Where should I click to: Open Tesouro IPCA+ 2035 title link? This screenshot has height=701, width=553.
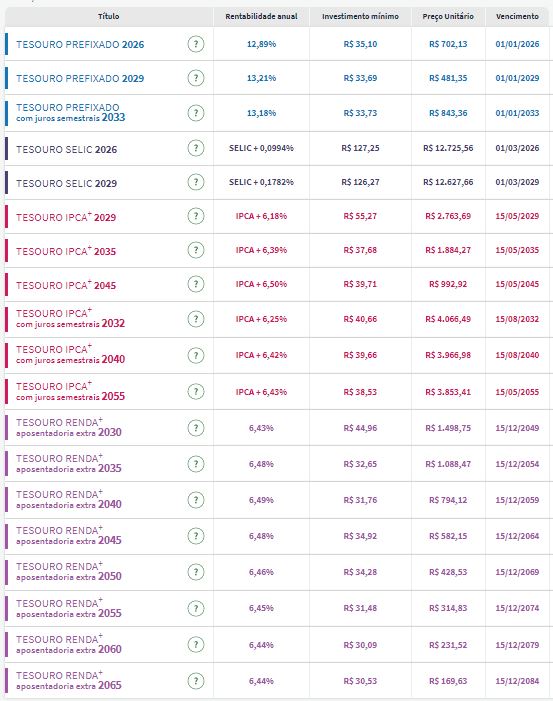tap(66, 251)
